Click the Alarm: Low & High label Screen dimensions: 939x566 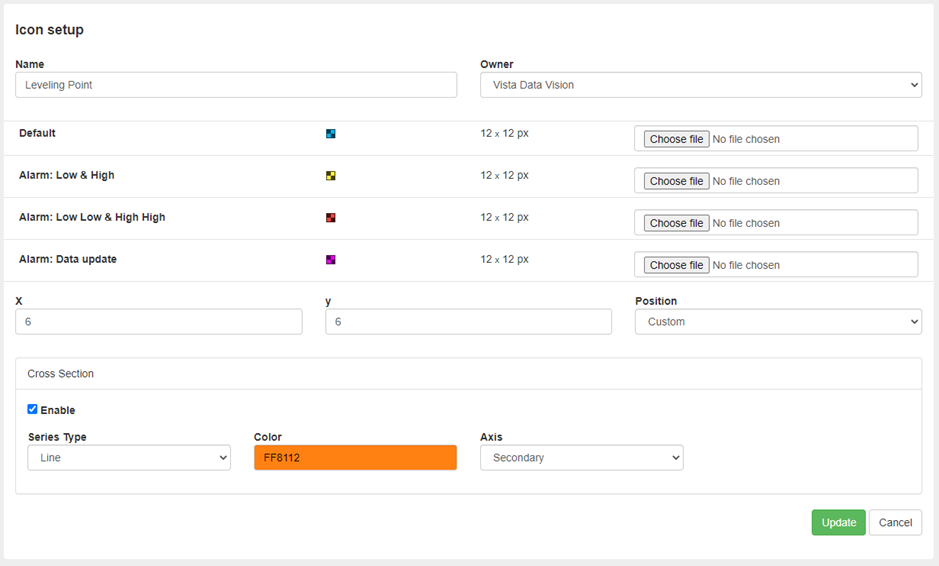(x=66, y=175)
